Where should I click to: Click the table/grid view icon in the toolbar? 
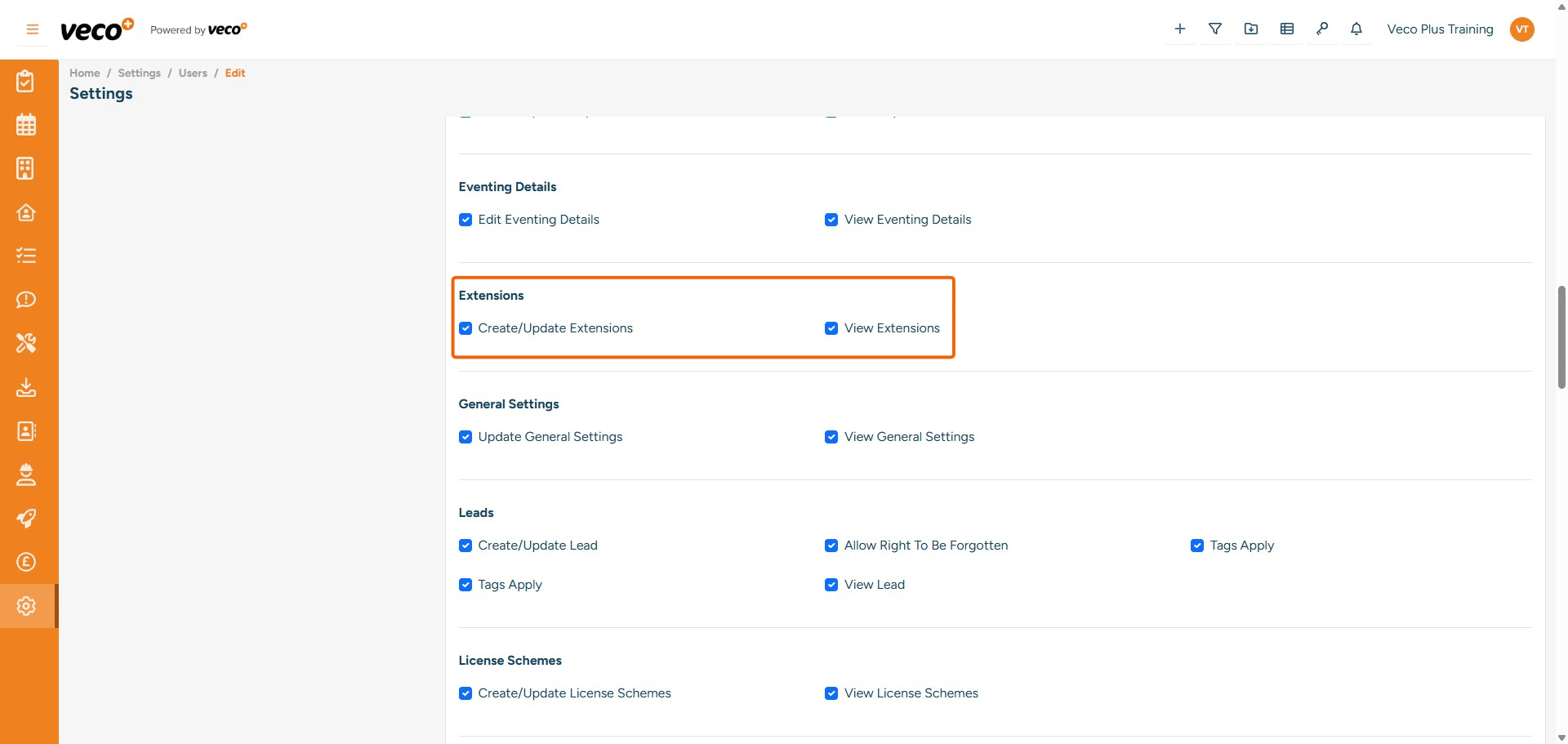tap(1287, 29)
